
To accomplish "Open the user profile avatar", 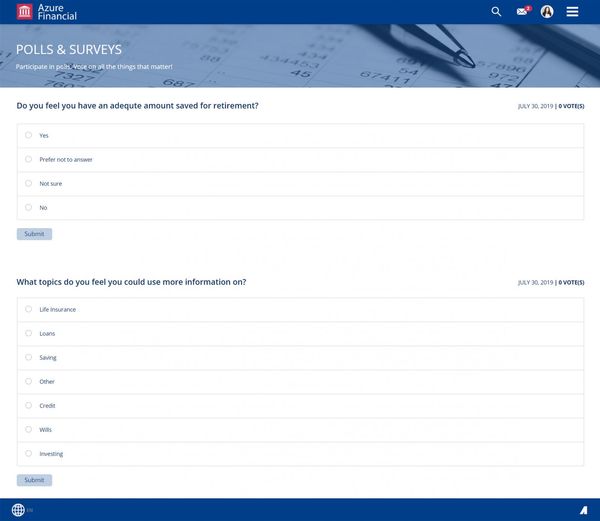I will point(547,12).
